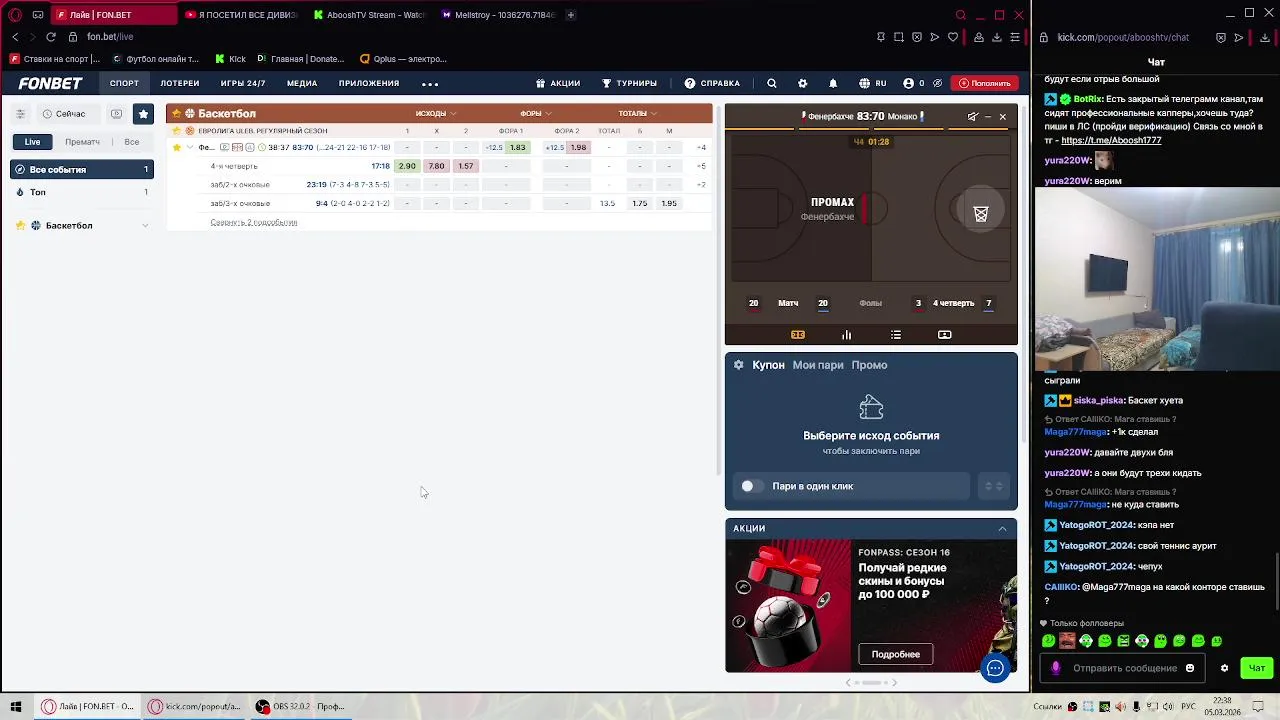
Task: Open the Спорт navigation tab
Action: (124, 84)
